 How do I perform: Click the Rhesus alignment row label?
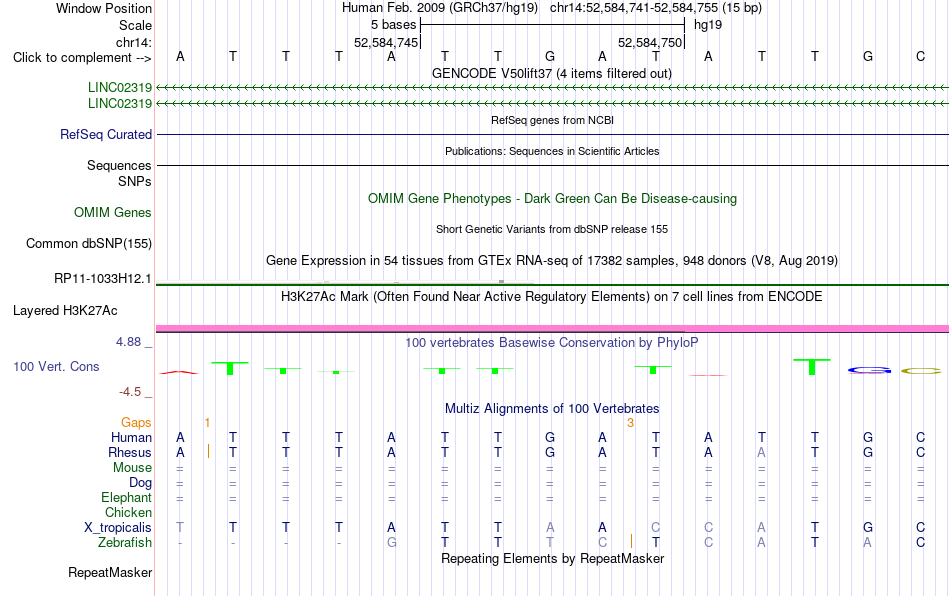(x=130, y=452)
